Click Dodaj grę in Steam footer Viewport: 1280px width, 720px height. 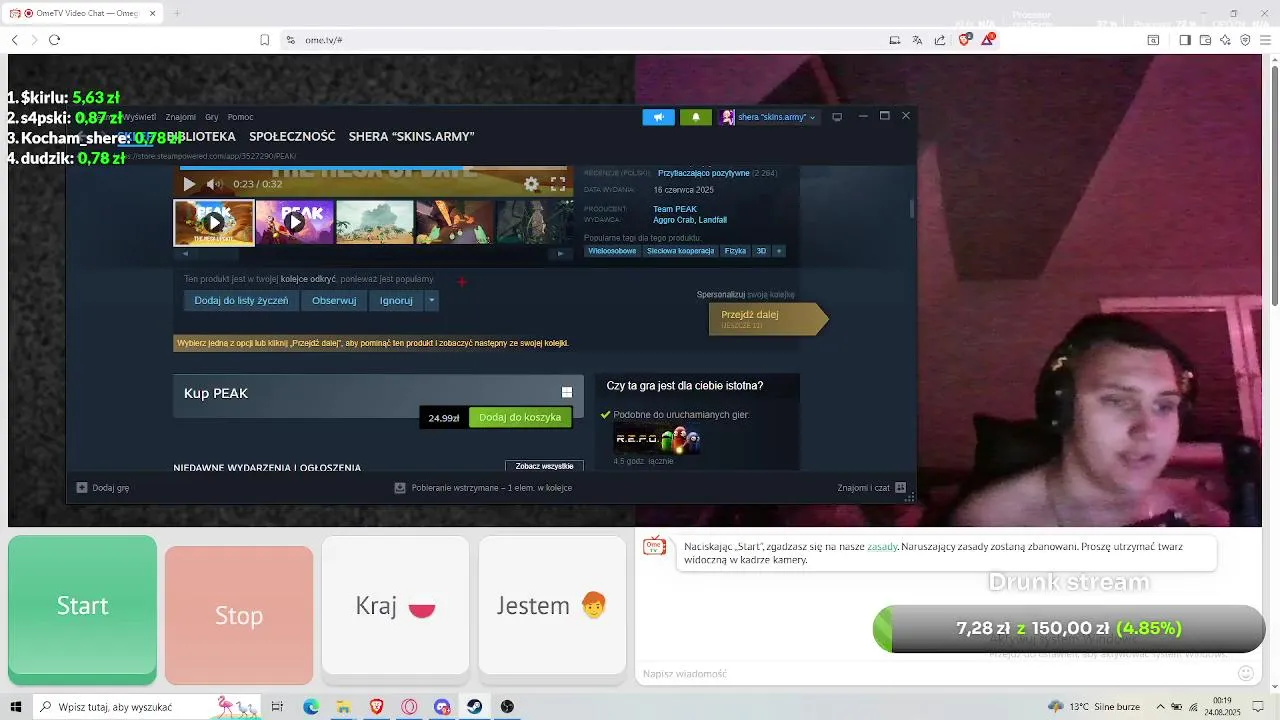tap(103, 488)
